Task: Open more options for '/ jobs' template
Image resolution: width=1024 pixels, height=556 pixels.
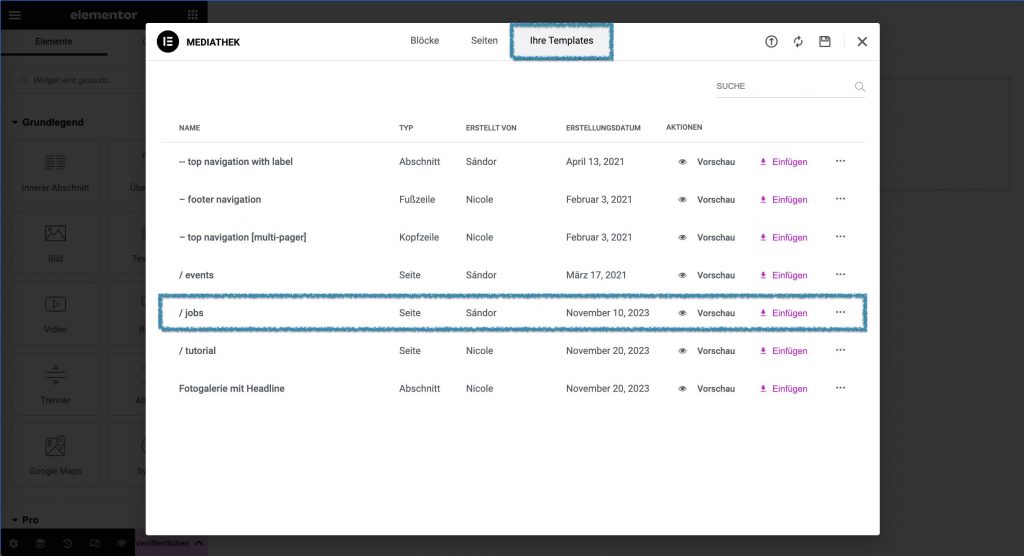Action: (840, 313)
